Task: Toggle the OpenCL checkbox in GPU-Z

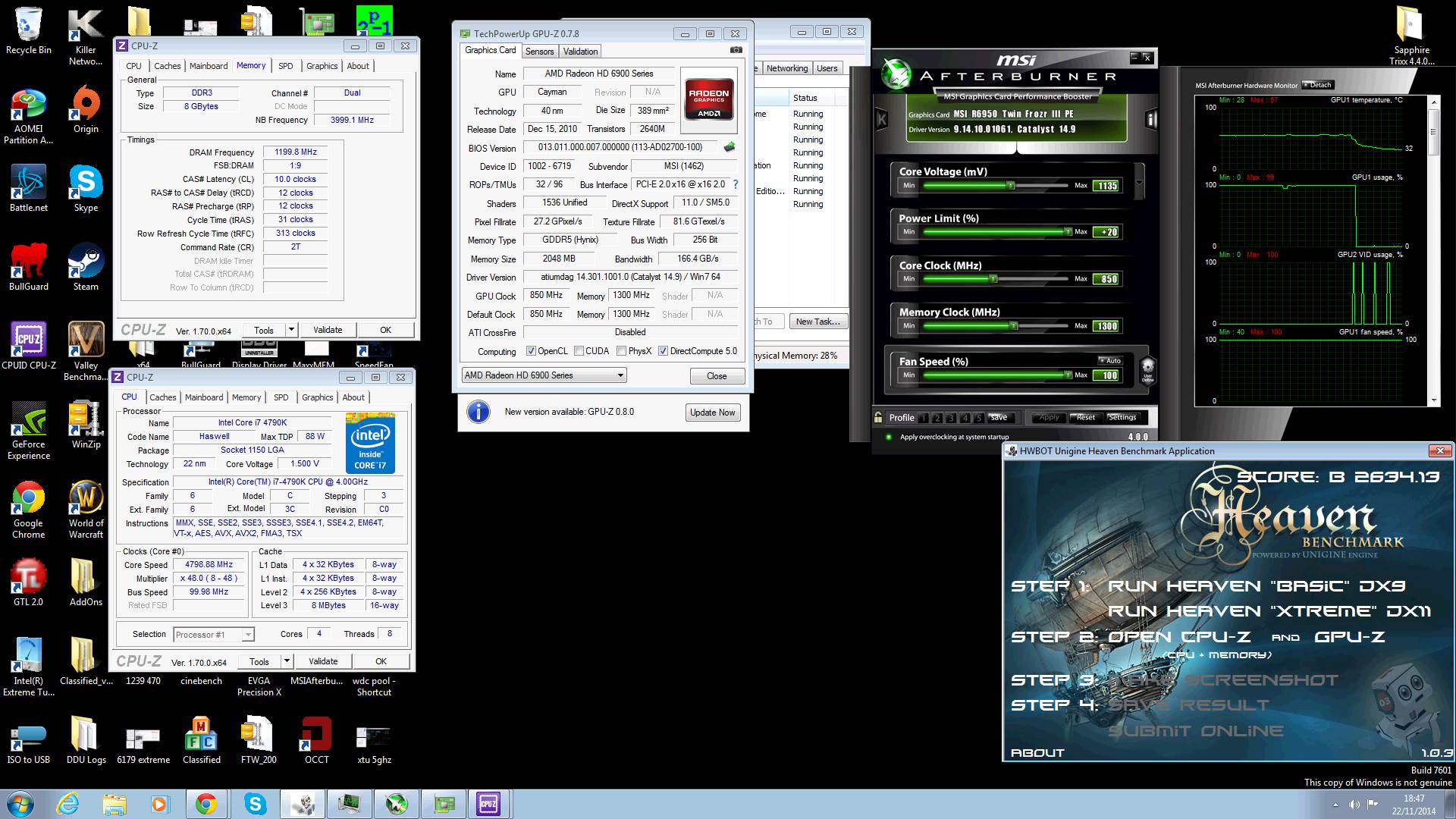Action: [532, 351]
